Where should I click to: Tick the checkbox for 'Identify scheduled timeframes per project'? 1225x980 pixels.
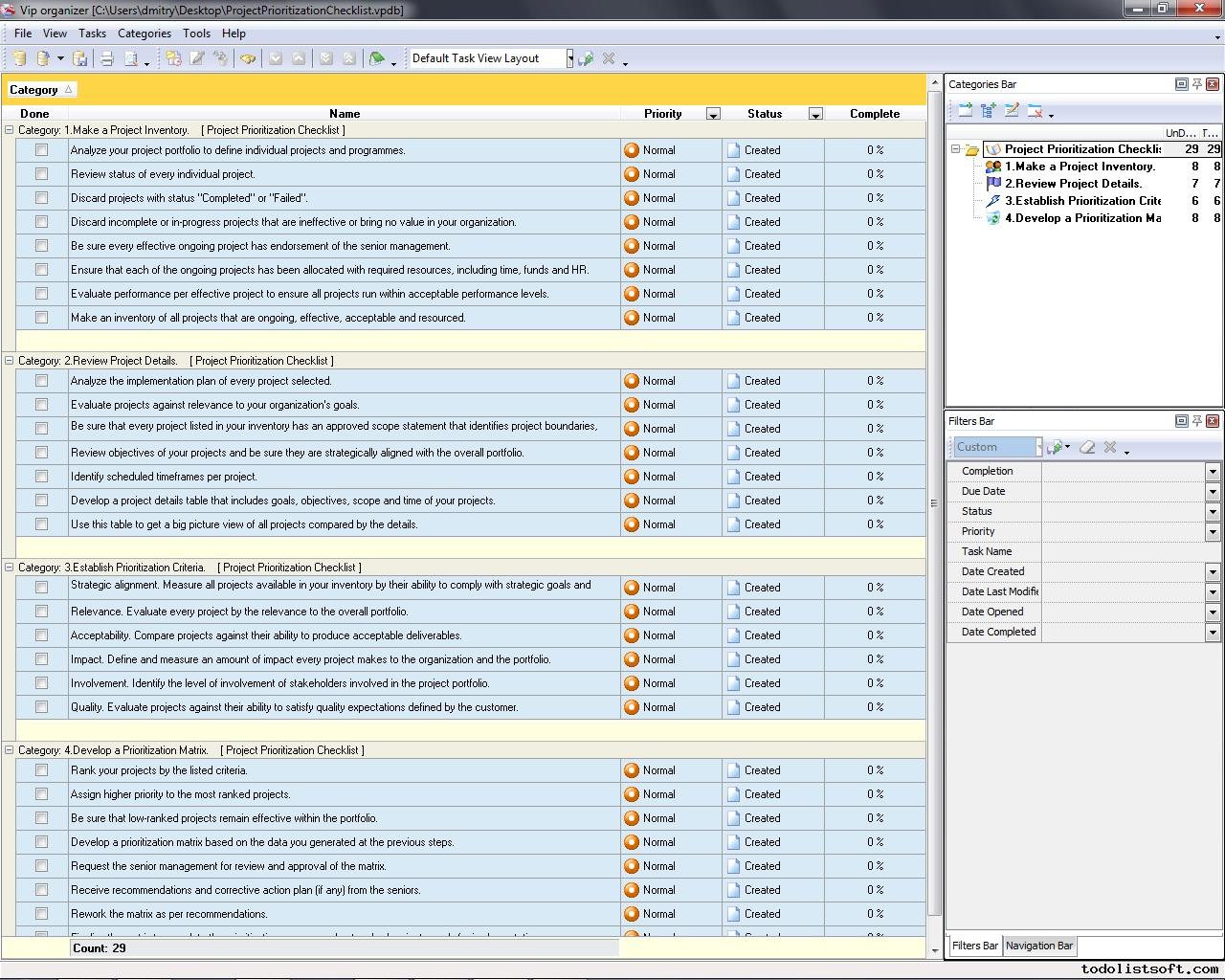tap(41, 477)
